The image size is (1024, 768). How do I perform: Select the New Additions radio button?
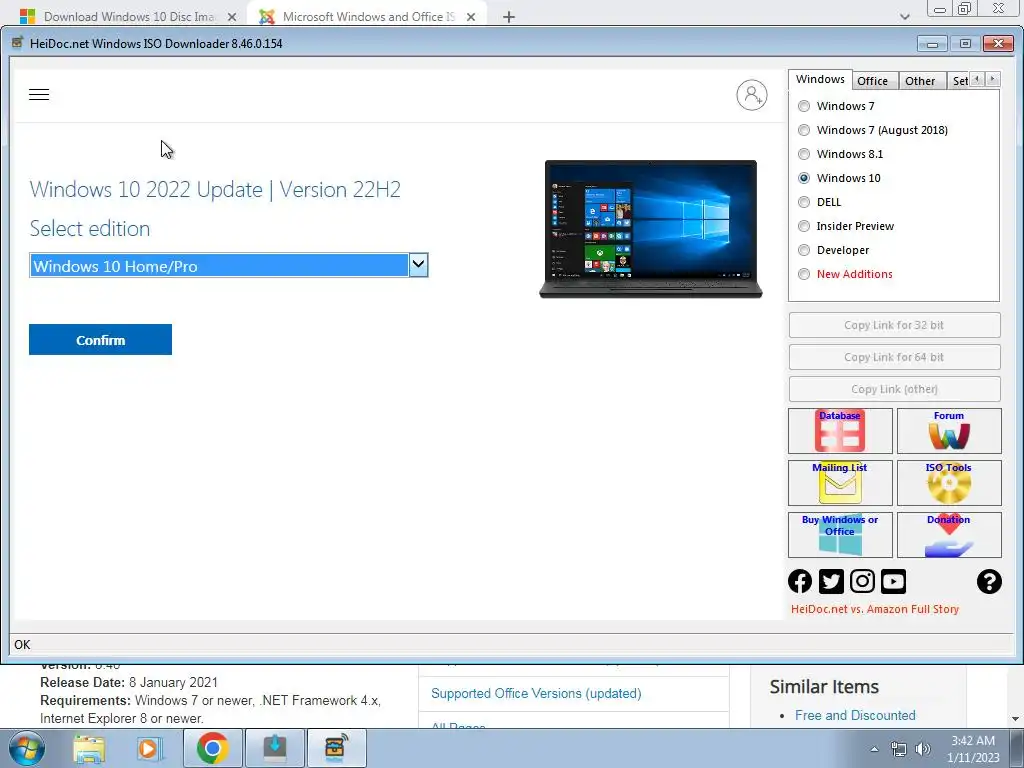(x=804, y=274)
